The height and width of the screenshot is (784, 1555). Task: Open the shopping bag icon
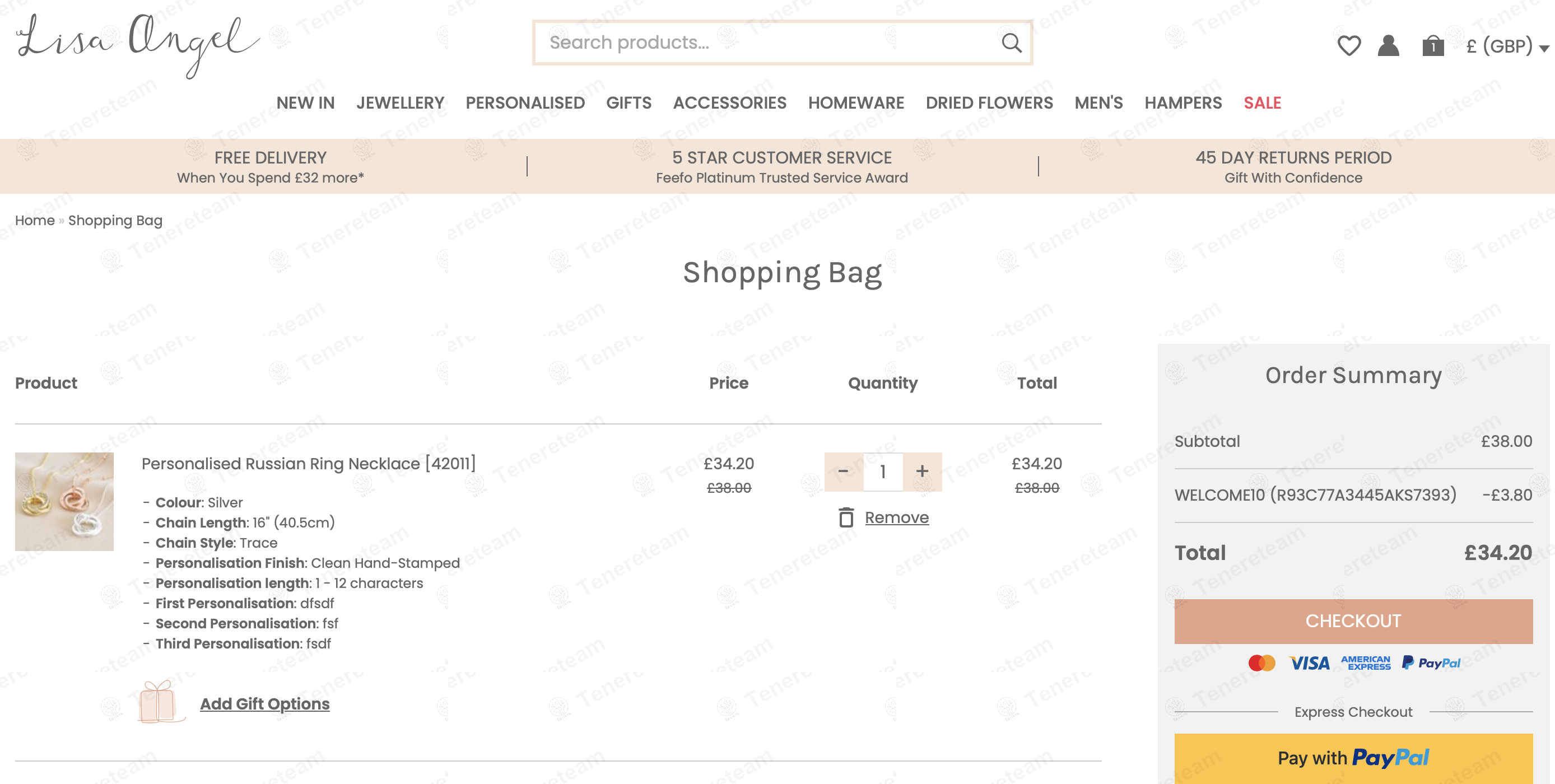point(1433,46)
